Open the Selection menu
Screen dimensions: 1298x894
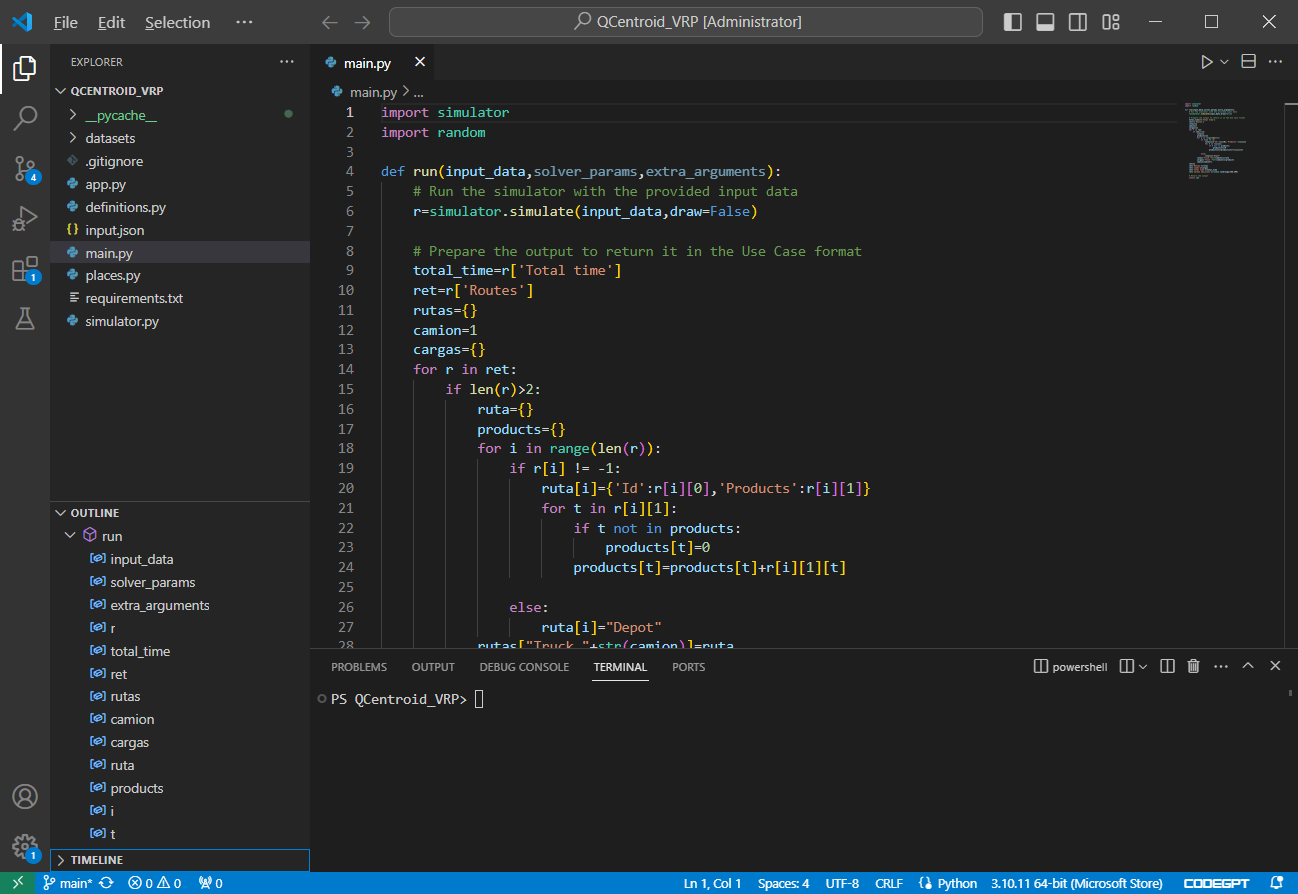[177, 22]
